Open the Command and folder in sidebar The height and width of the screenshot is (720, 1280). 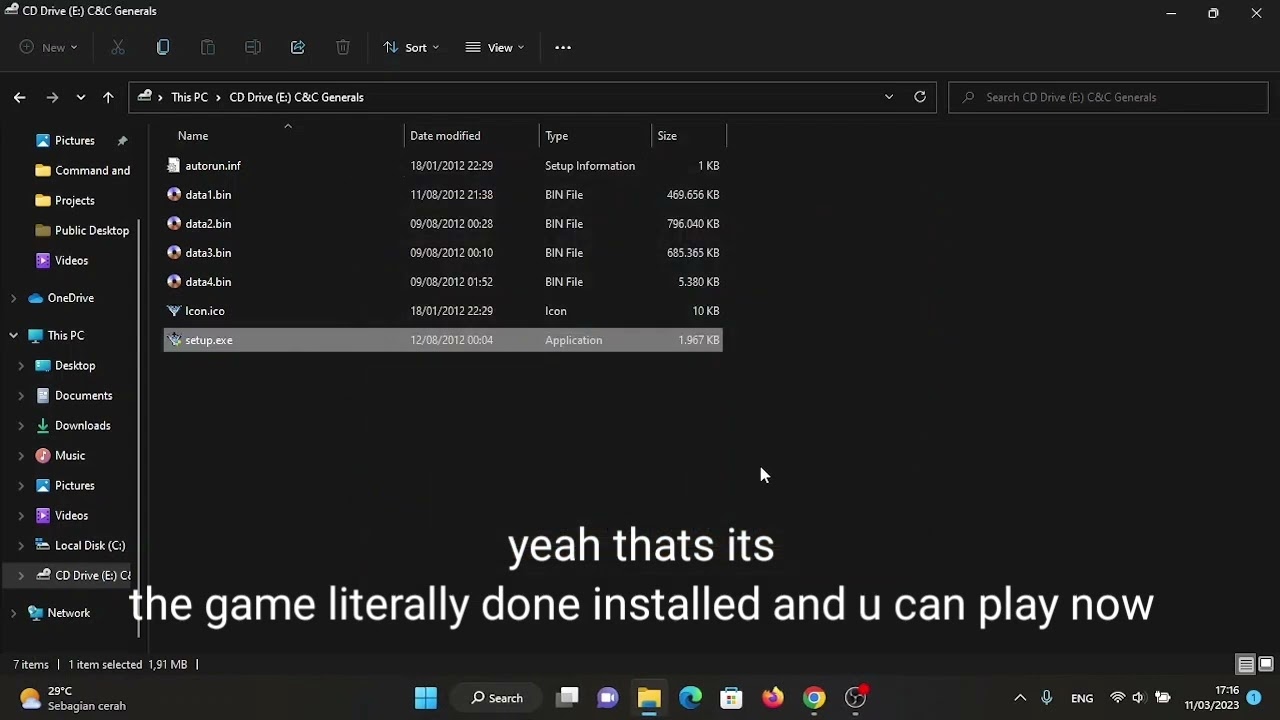[x=82, y=171]
